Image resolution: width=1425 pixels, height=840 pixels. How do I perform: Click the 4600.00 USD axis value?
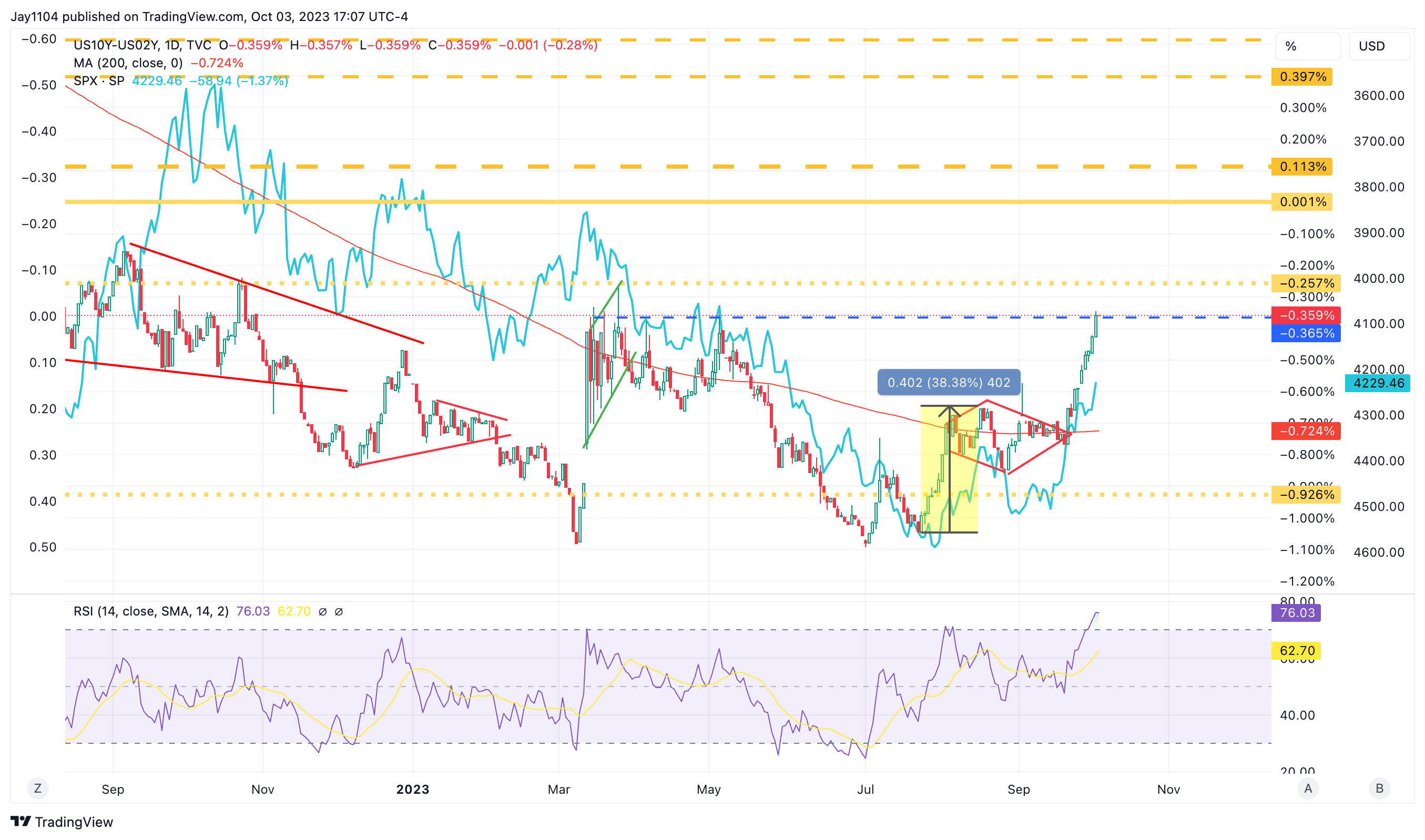pos(1379,552)
